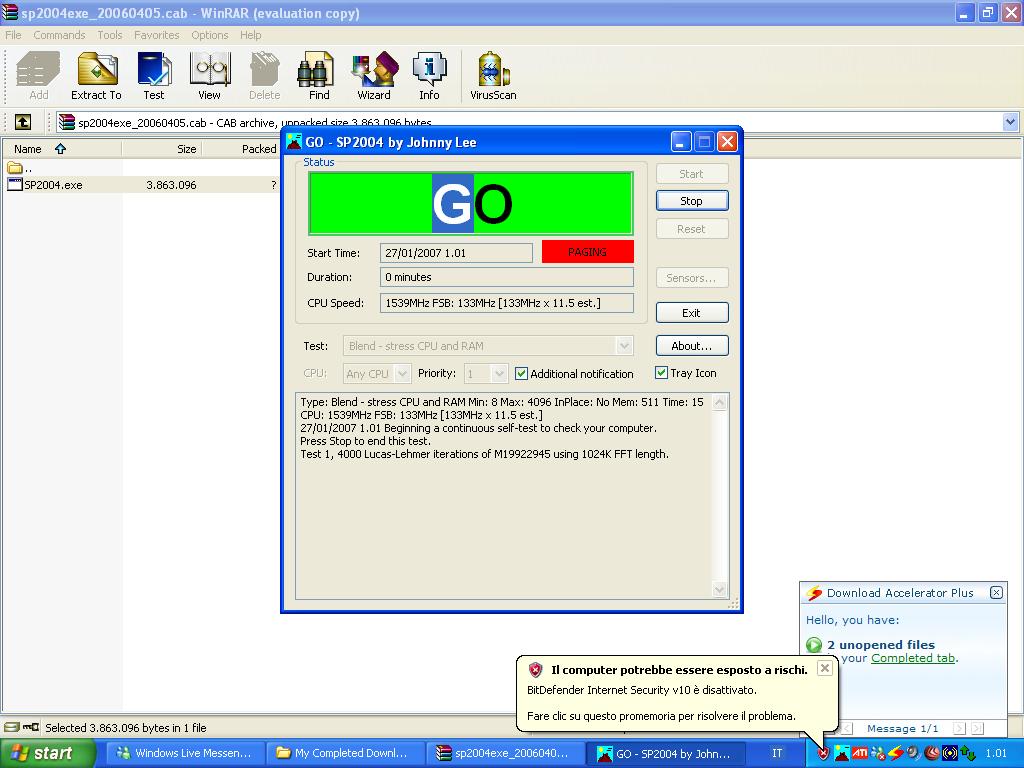
Task: Click the IT language indicator
Action: [777, 753]
